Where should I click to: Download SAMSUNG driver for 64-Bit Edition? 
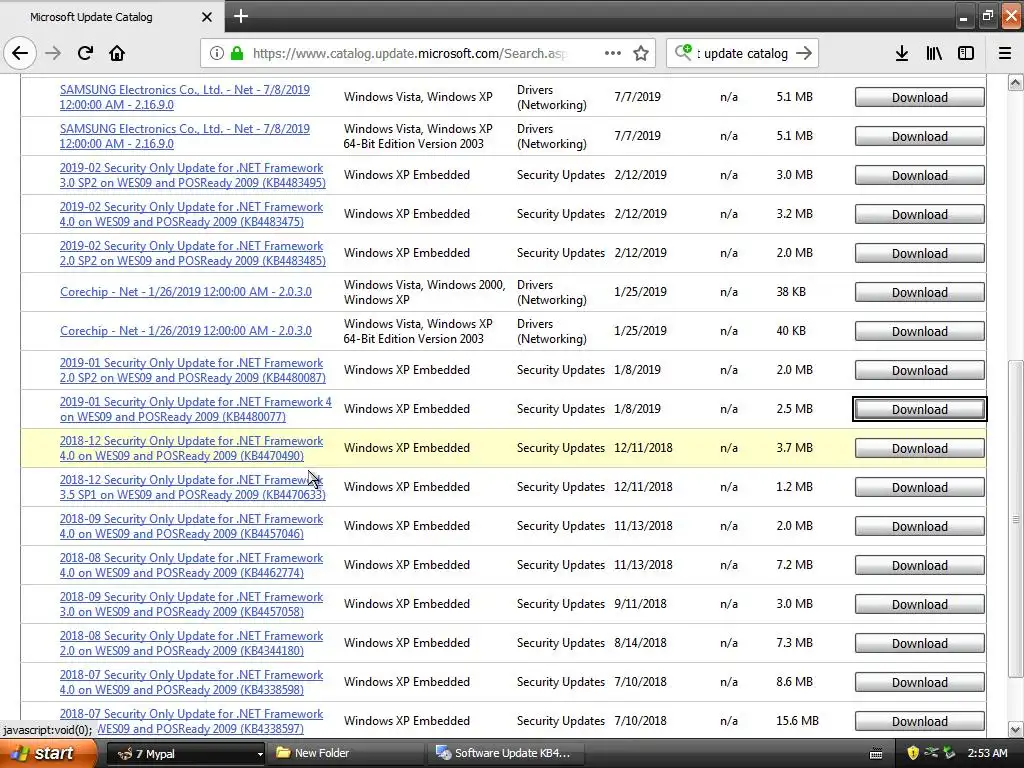(920, 136)
